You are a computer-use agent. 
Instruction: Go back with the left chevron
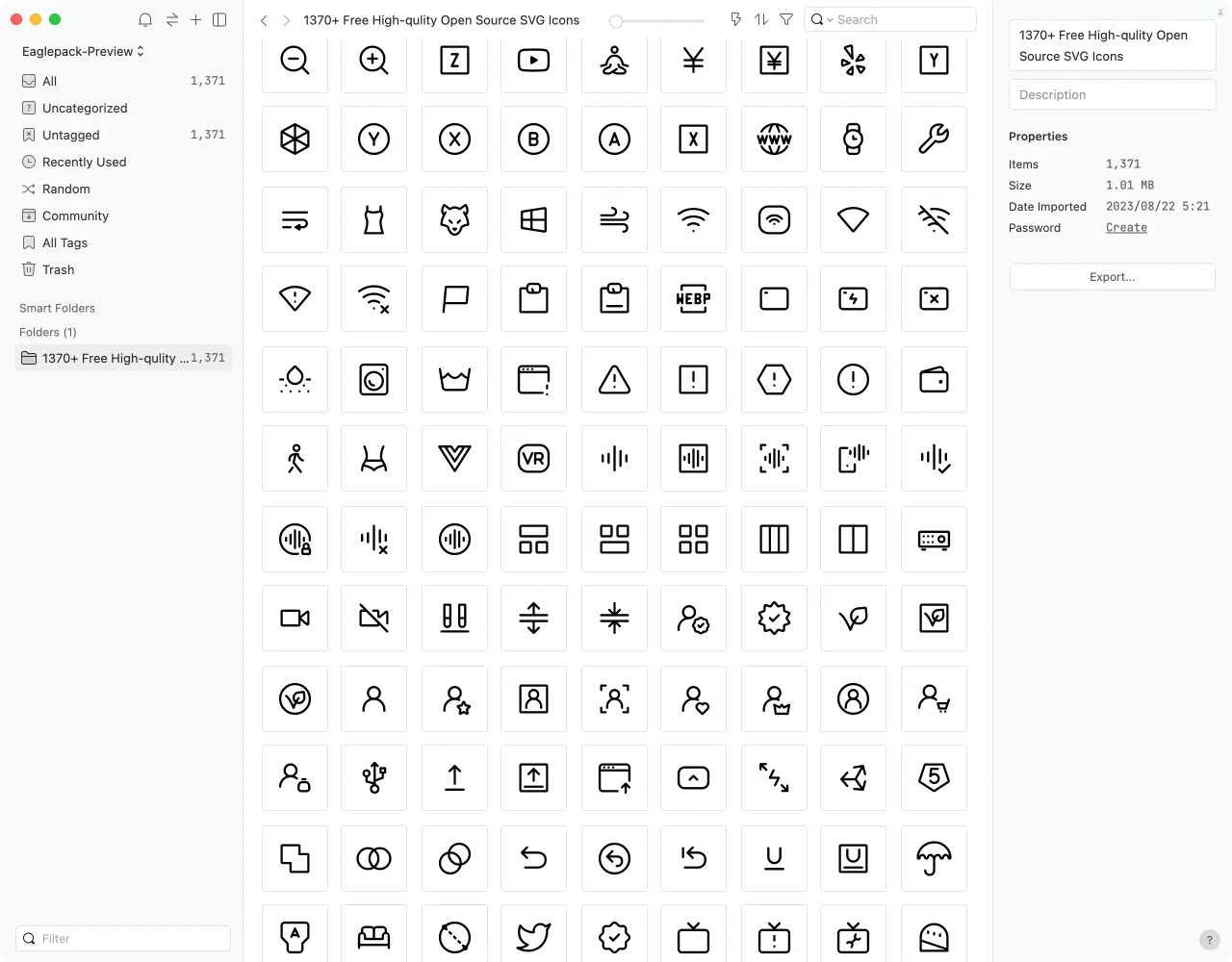(x=264, y=19)
